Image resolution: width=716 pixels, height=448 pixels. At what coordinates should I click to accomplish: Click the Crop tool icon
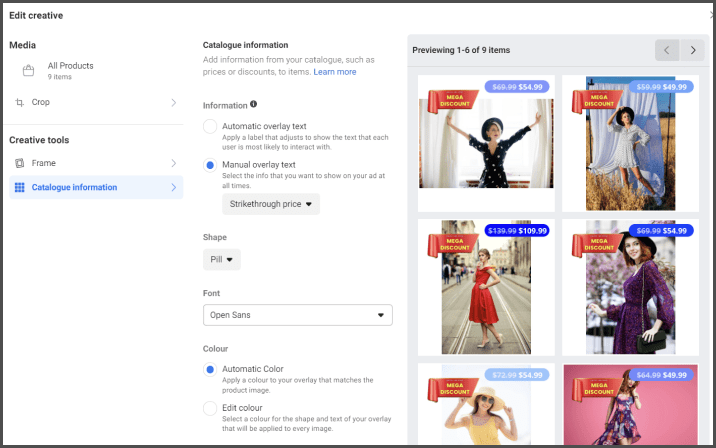[20, 102]
